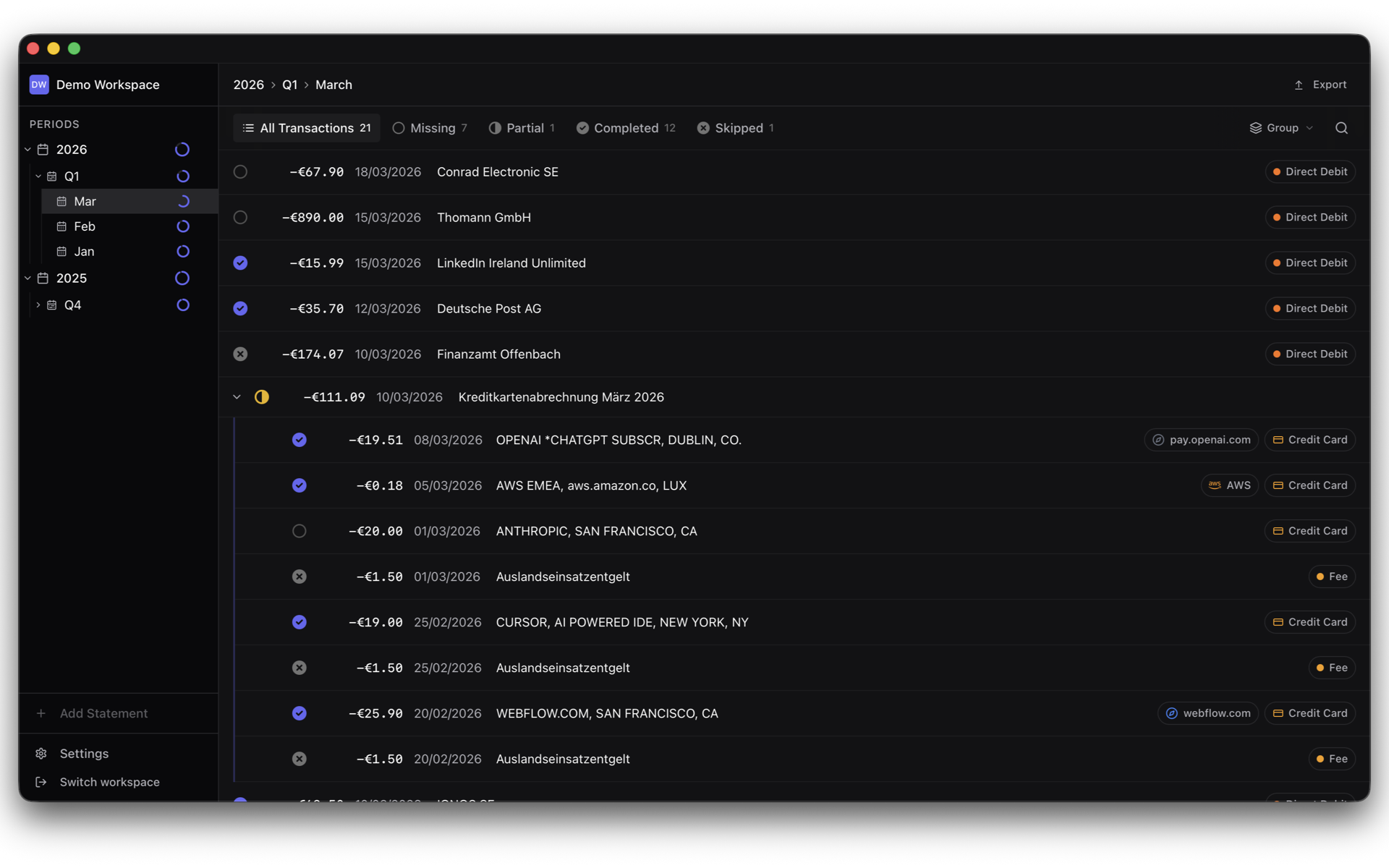
Task: Click the Direct Debit tag for Finanzamt Offenbach
Action: tap(1310, 354)
